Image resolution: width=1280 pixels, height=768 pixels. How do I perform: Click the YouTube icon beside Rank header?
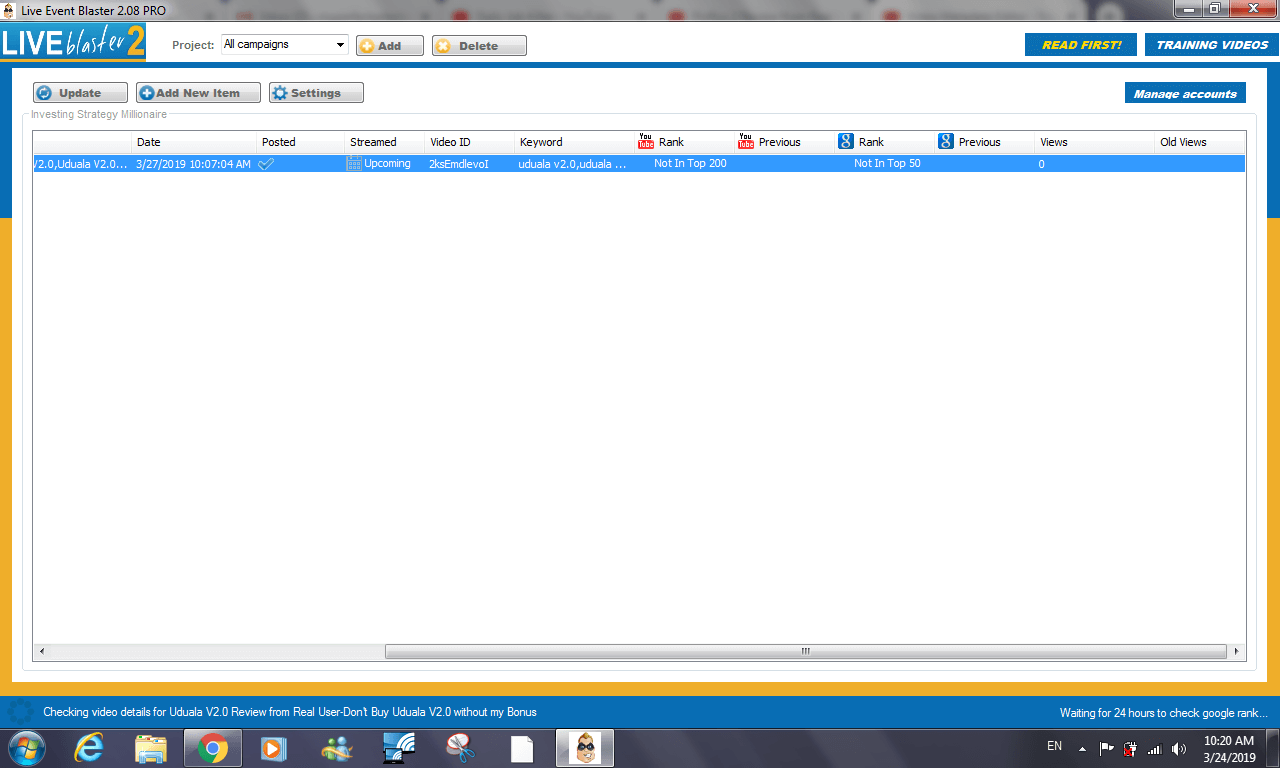[x=646, y=142]
